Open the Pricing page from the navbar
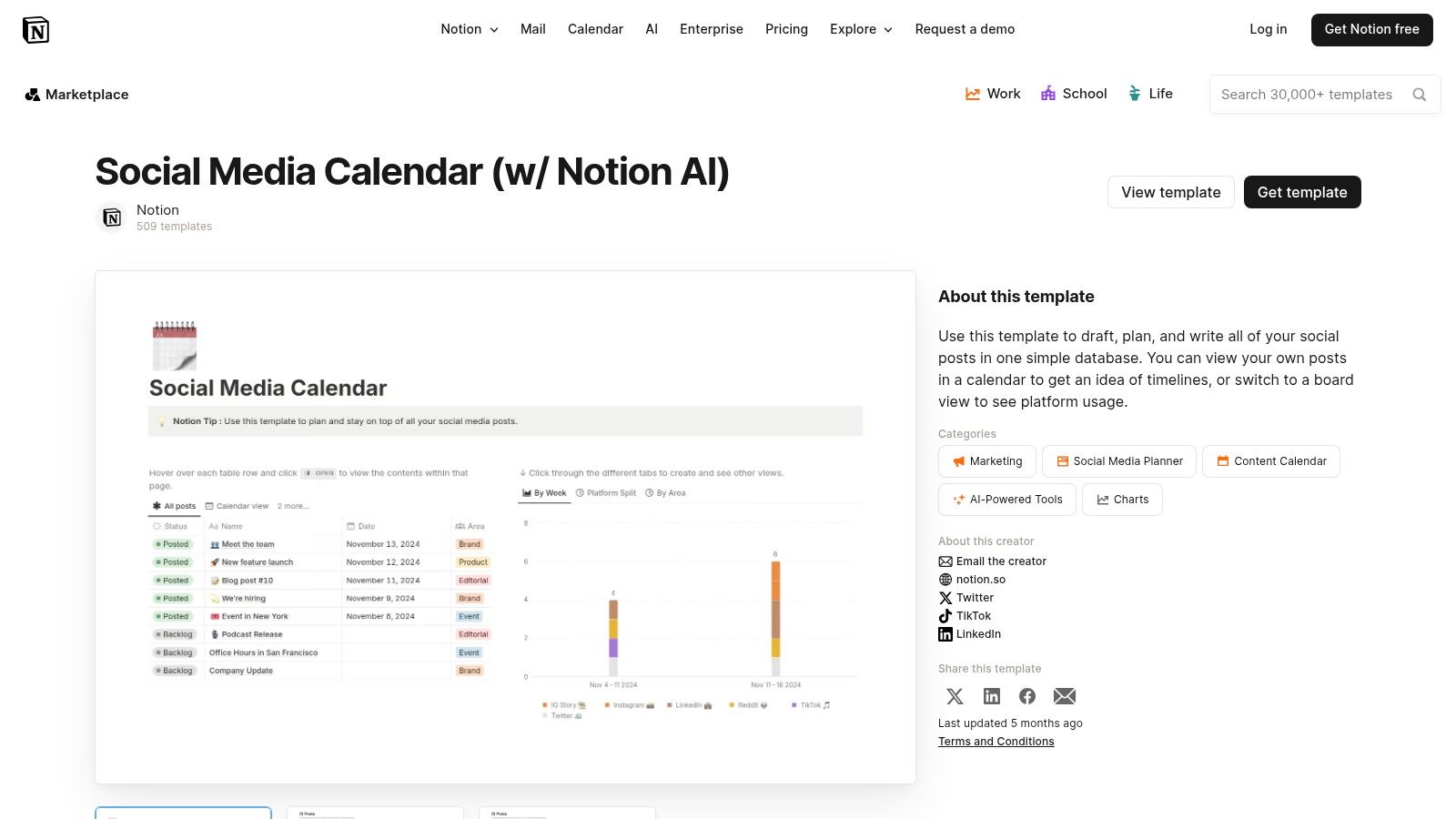This screenshot has width=1456, height=819. coord(786,29)
